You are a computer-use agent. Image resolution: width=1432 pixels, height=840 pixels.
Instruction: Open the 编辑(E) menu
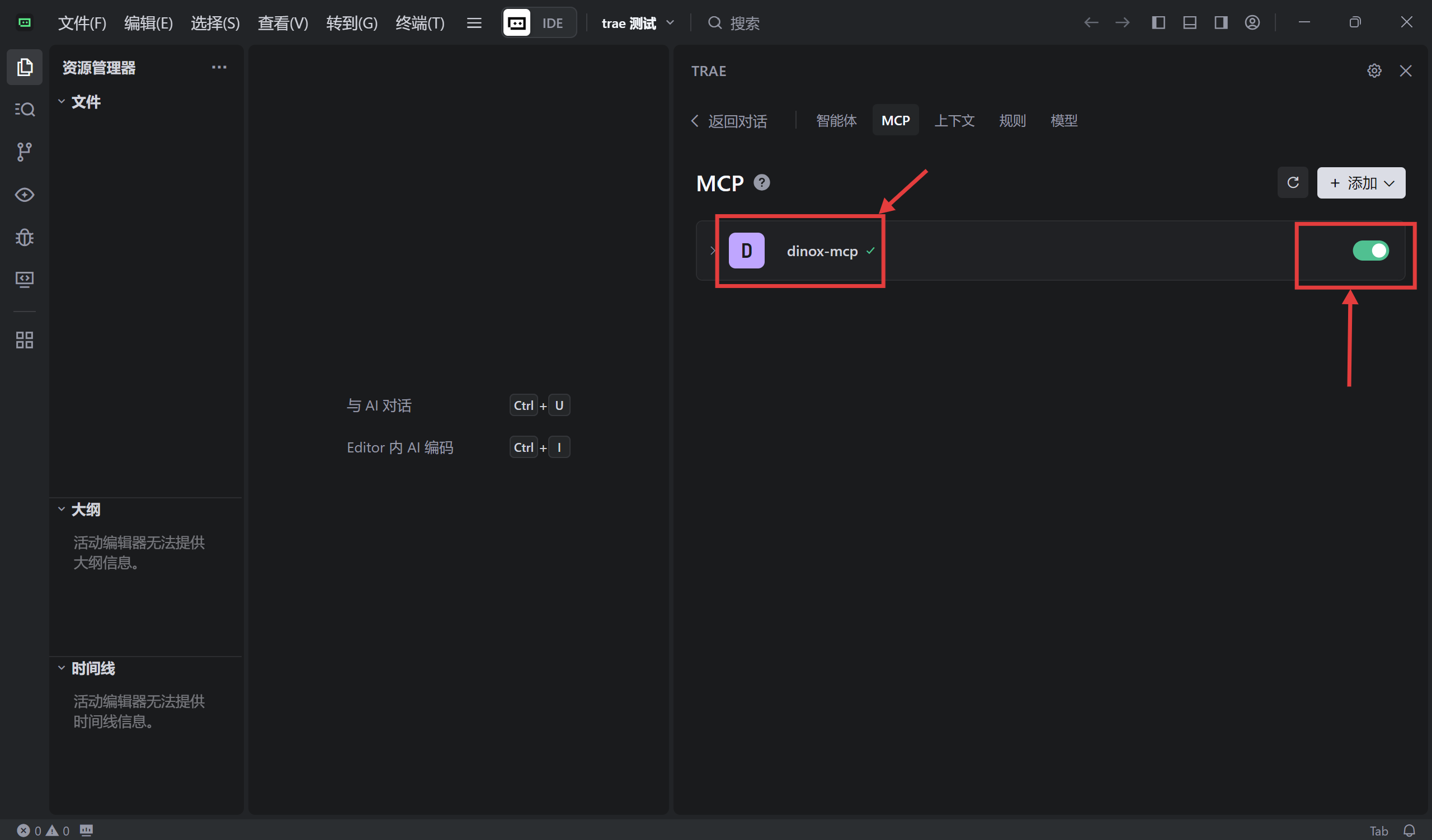148,23
